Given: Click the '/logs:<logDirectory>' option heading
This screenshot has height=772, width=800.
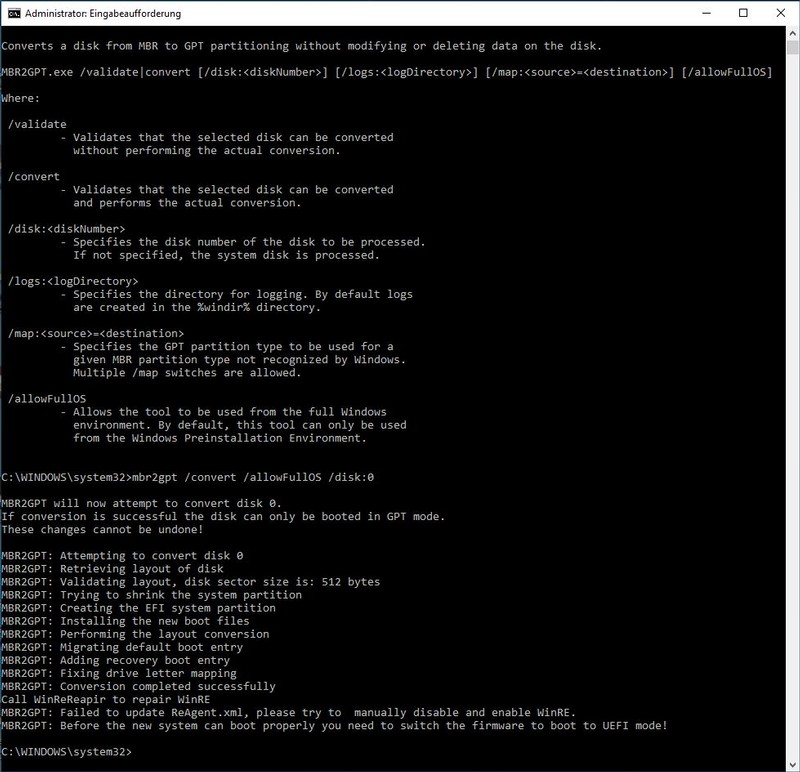Looking at the screenshot, I should [73, 281].
